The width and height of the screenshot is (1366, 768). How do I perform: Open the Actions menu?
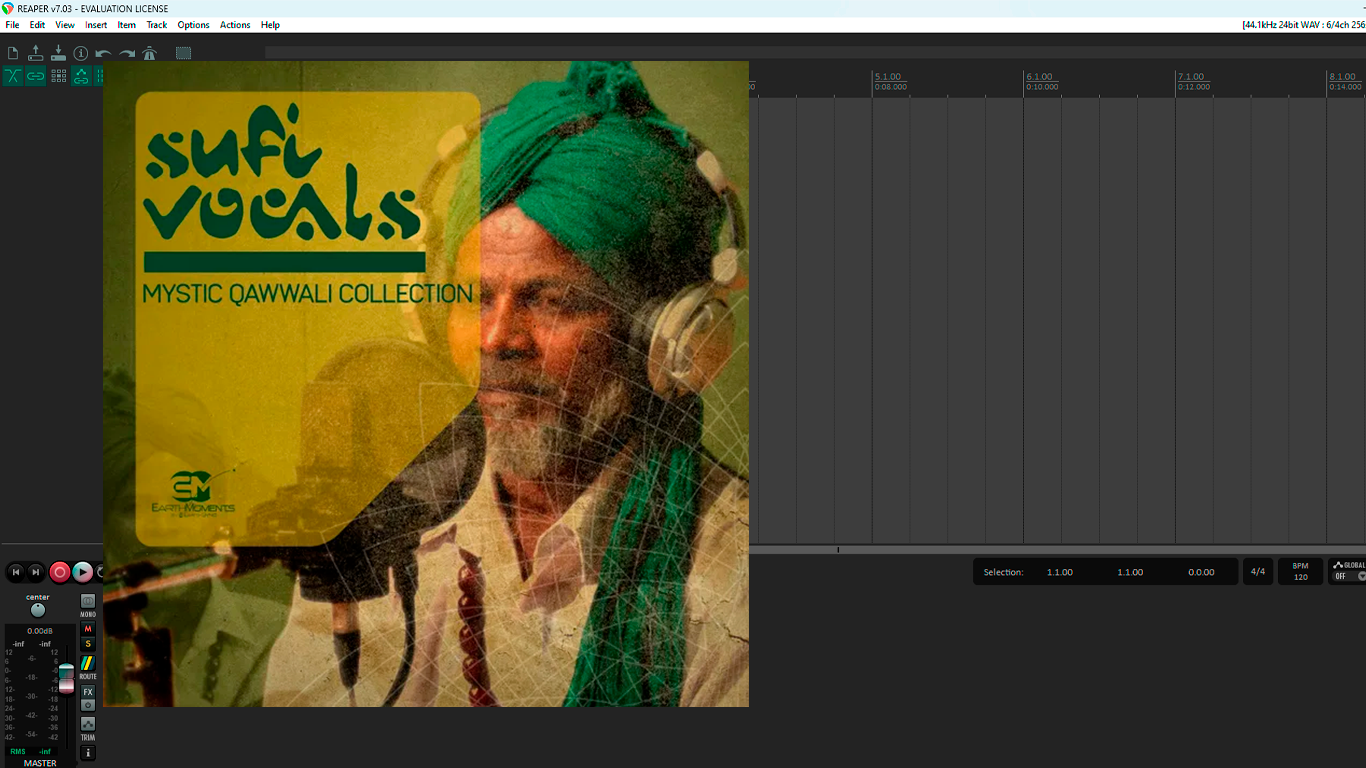tap(235, 25)
